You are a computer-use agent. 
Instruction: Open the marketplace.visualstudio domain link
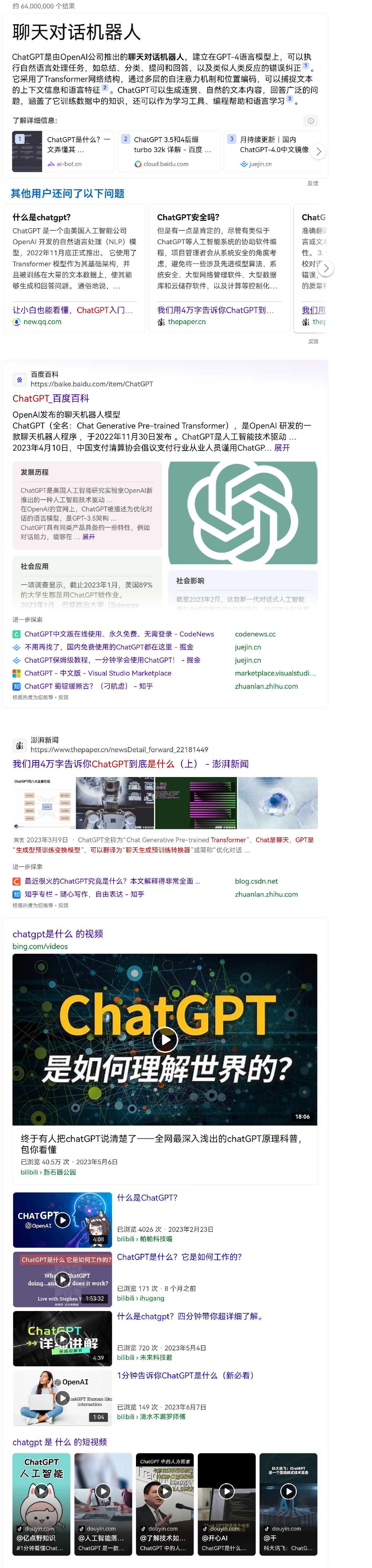click(x=275, y=673)
